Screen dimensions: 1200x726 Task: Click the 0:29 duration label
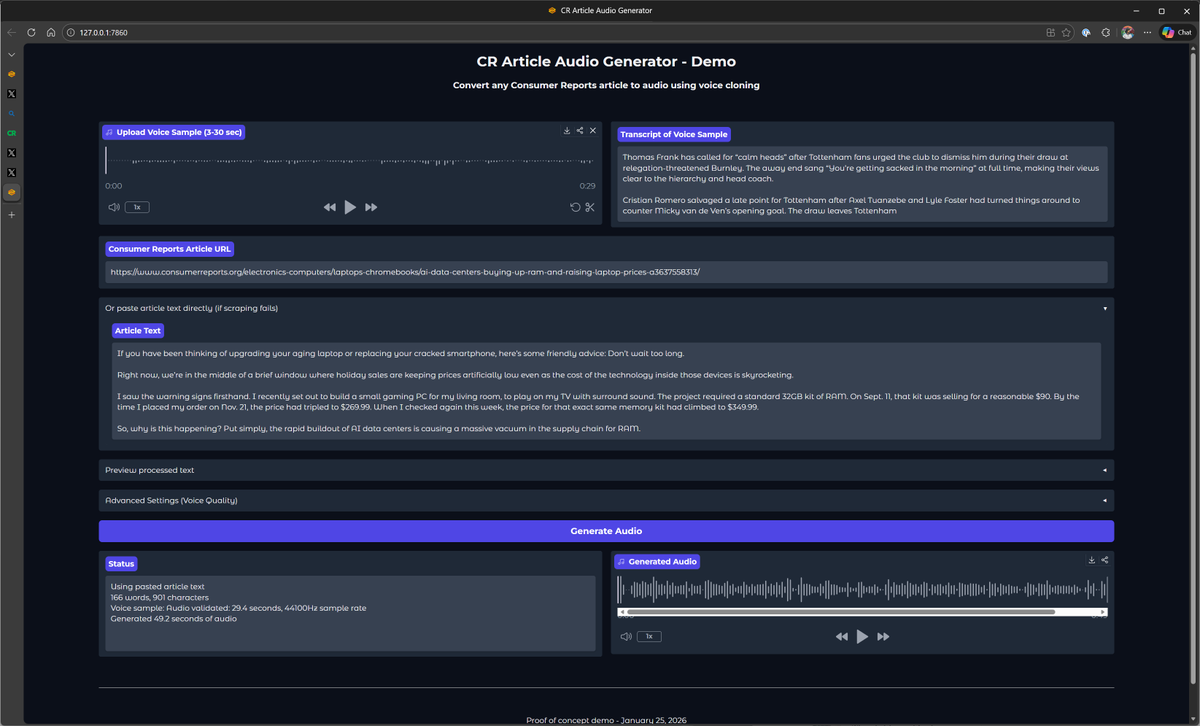click(587, 186)
